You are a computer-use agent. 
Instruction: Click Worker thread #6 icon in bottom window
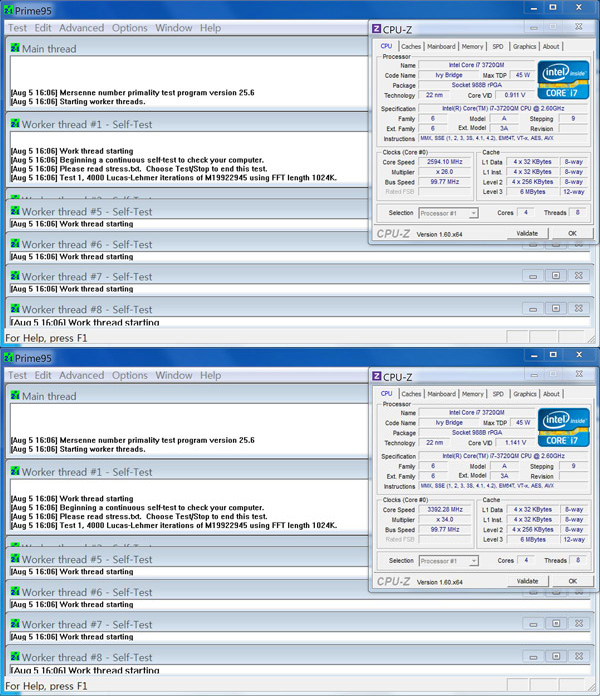(16, 591)
